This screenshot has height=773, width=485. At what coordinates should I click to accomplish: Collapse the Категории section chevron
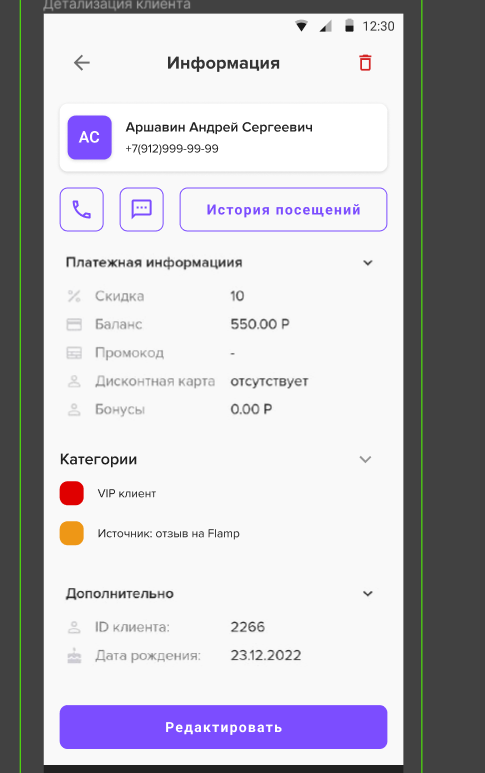[365, 459]
